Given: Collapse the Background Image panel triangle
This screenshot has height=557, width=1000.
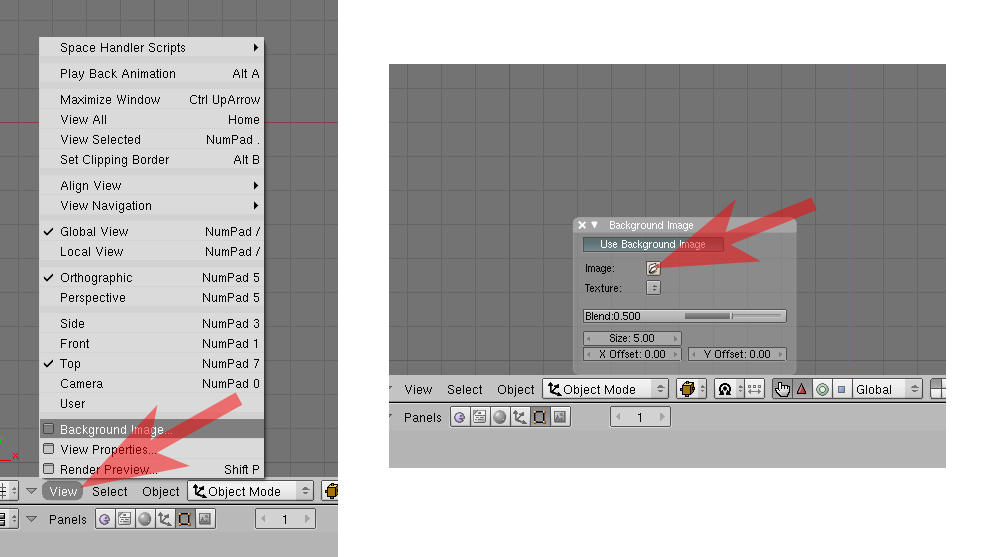Looking at the screenshot, I should pos(594,225).
